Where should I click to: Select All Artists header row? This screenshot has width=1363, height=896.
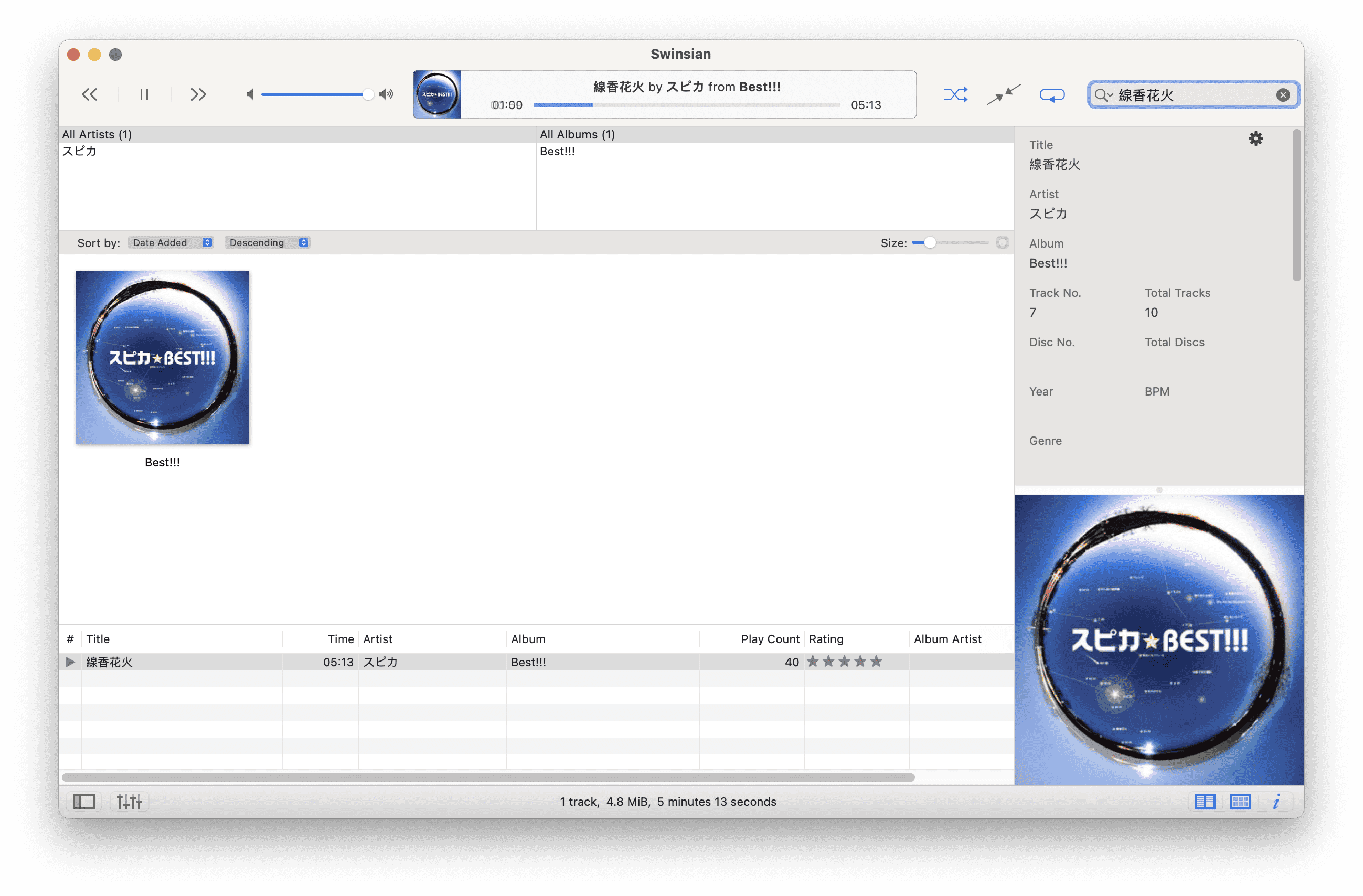coord(98,134)
